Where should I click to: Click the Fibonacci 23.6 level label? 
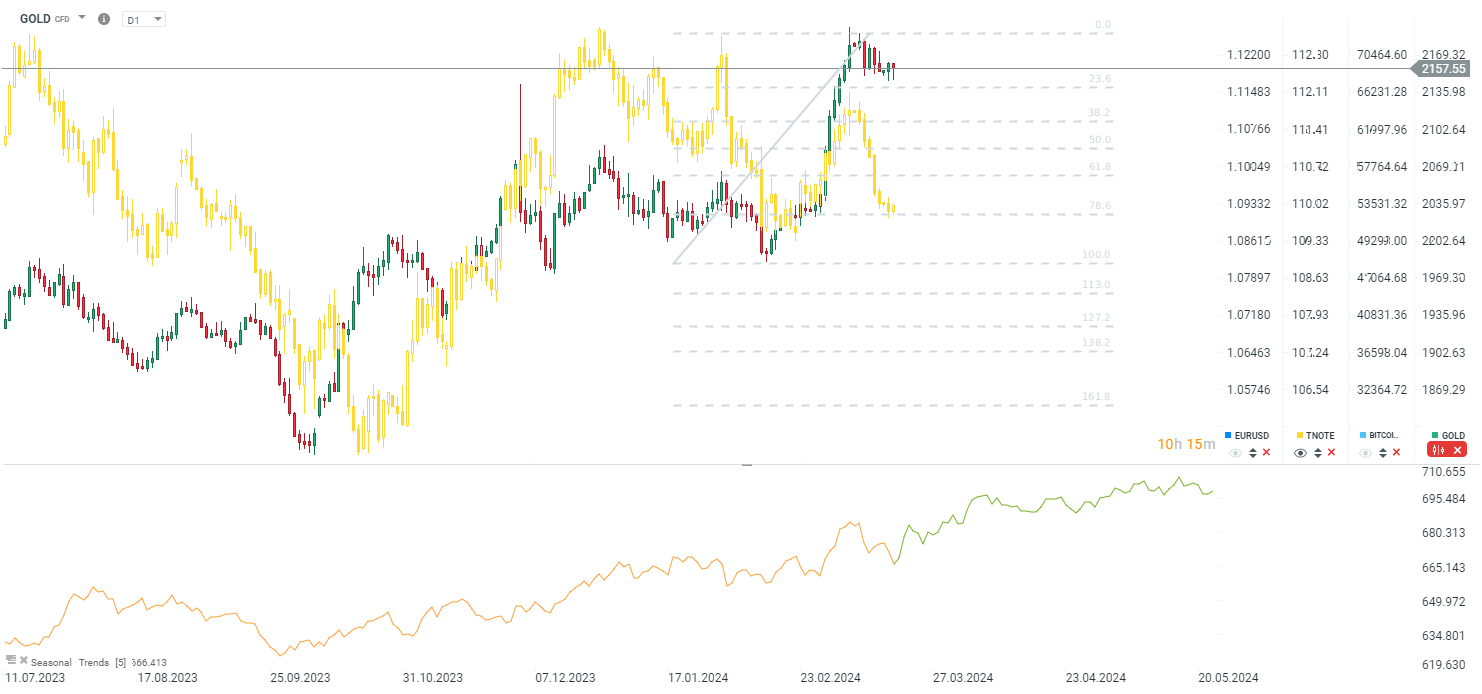(1100, 78)
